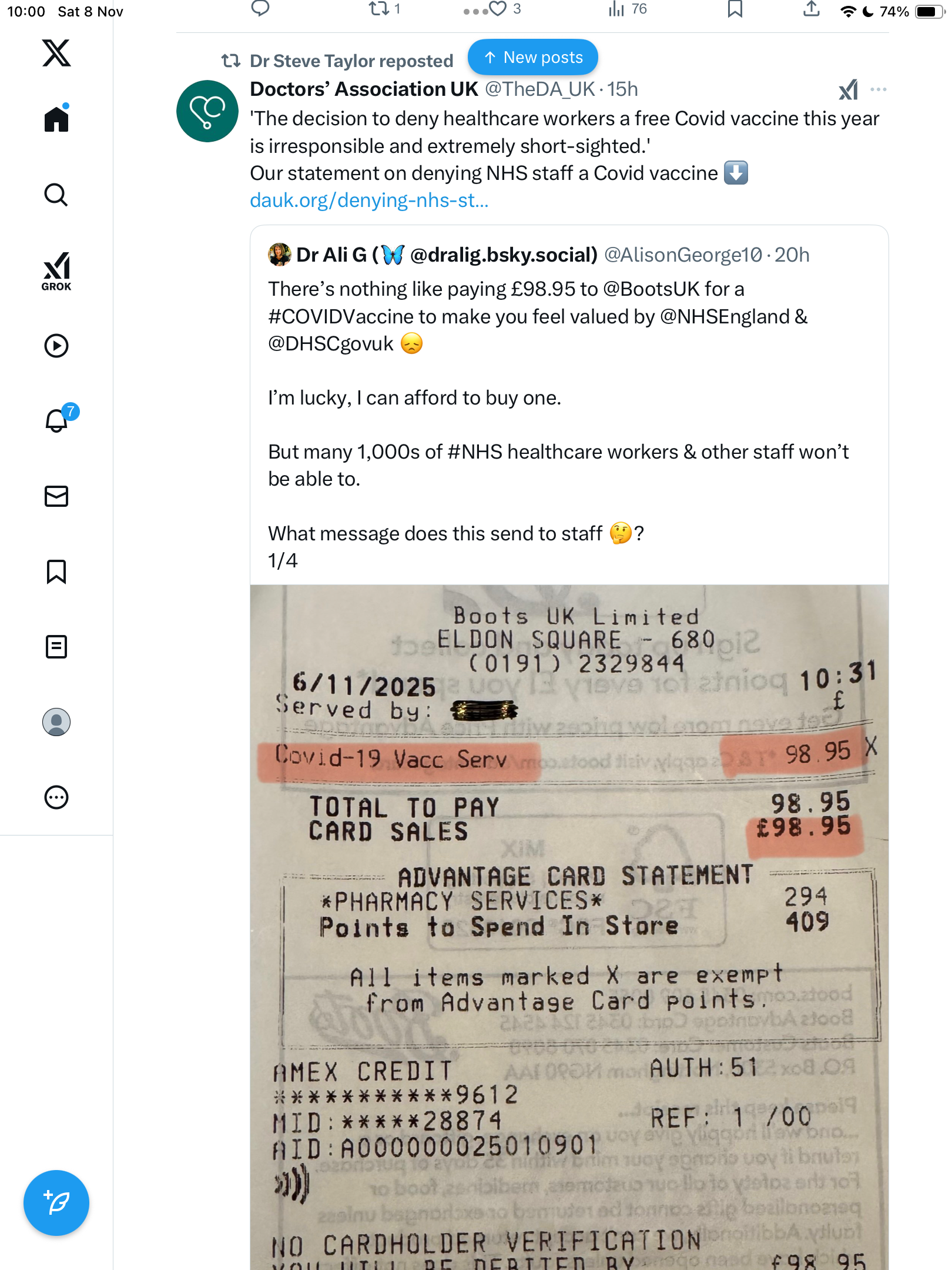This screenshot has width=952, height=1270.
Task: Open the Notifications bell
Action: [x=57, y=421]
